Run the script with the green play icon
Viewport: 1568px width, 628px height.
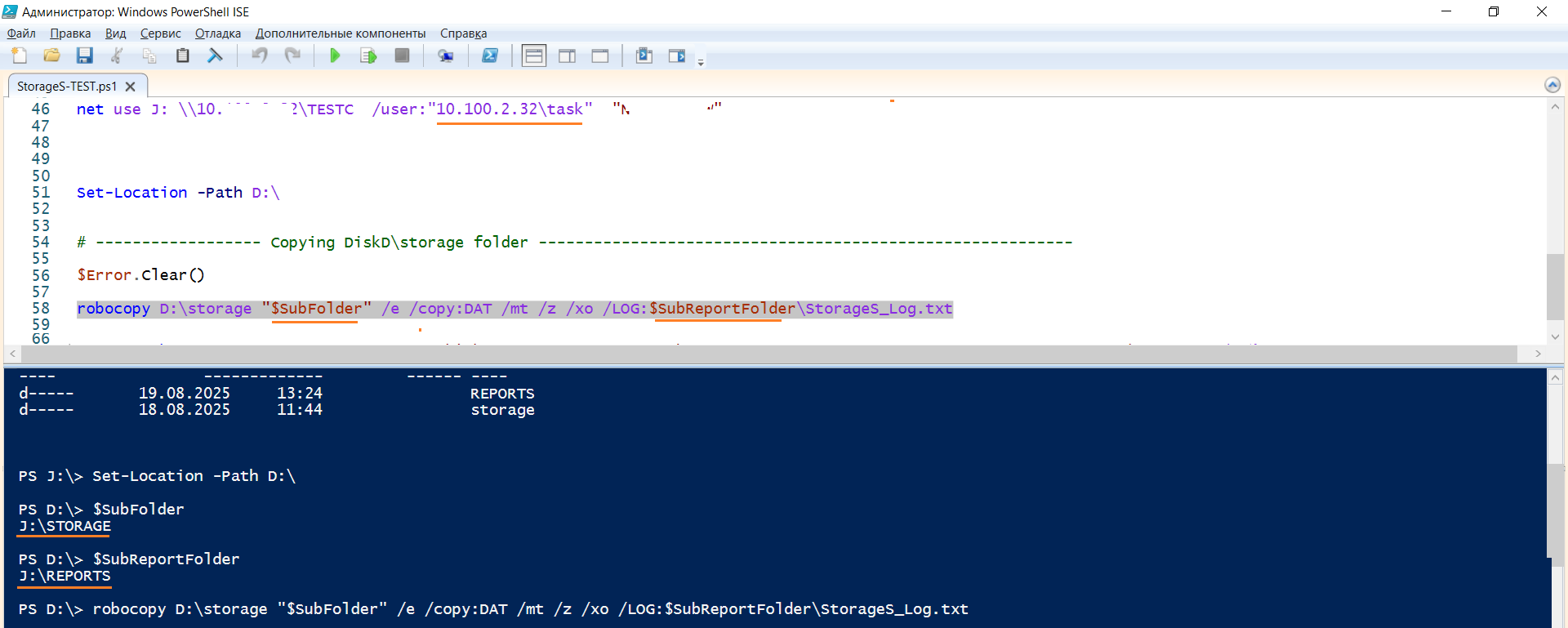tap(335, 56)
